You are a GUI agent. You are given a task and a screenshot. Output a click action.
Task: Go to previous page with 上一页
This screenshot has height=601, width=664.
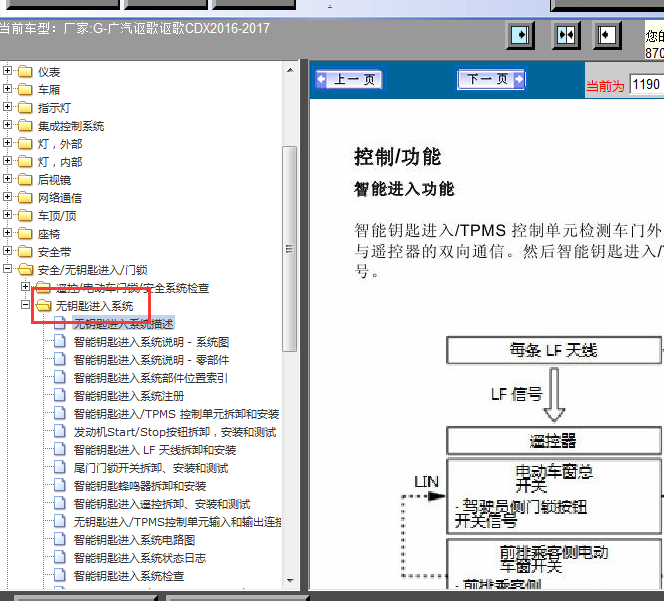(x=349, y=79)
